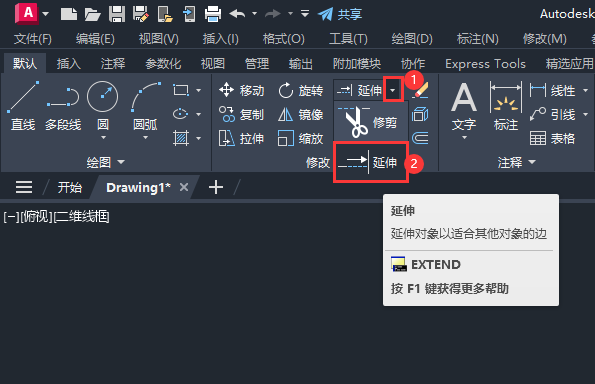Screen dimensions: 595x384
Task: Open the 格式(O) menu
Action: (x=284, y=39)
